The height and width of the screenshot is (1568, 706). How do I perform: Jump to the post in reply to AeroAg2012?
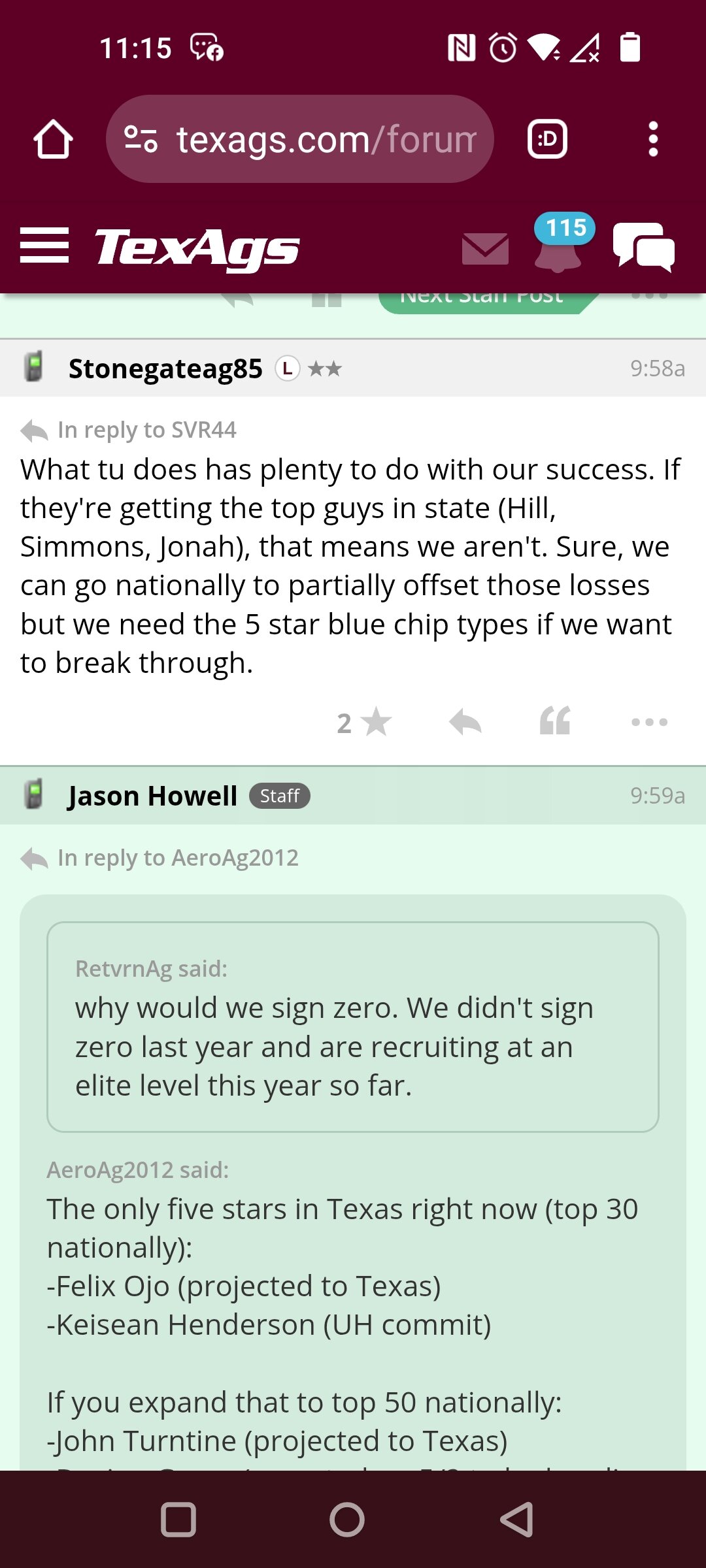[159, 858]
